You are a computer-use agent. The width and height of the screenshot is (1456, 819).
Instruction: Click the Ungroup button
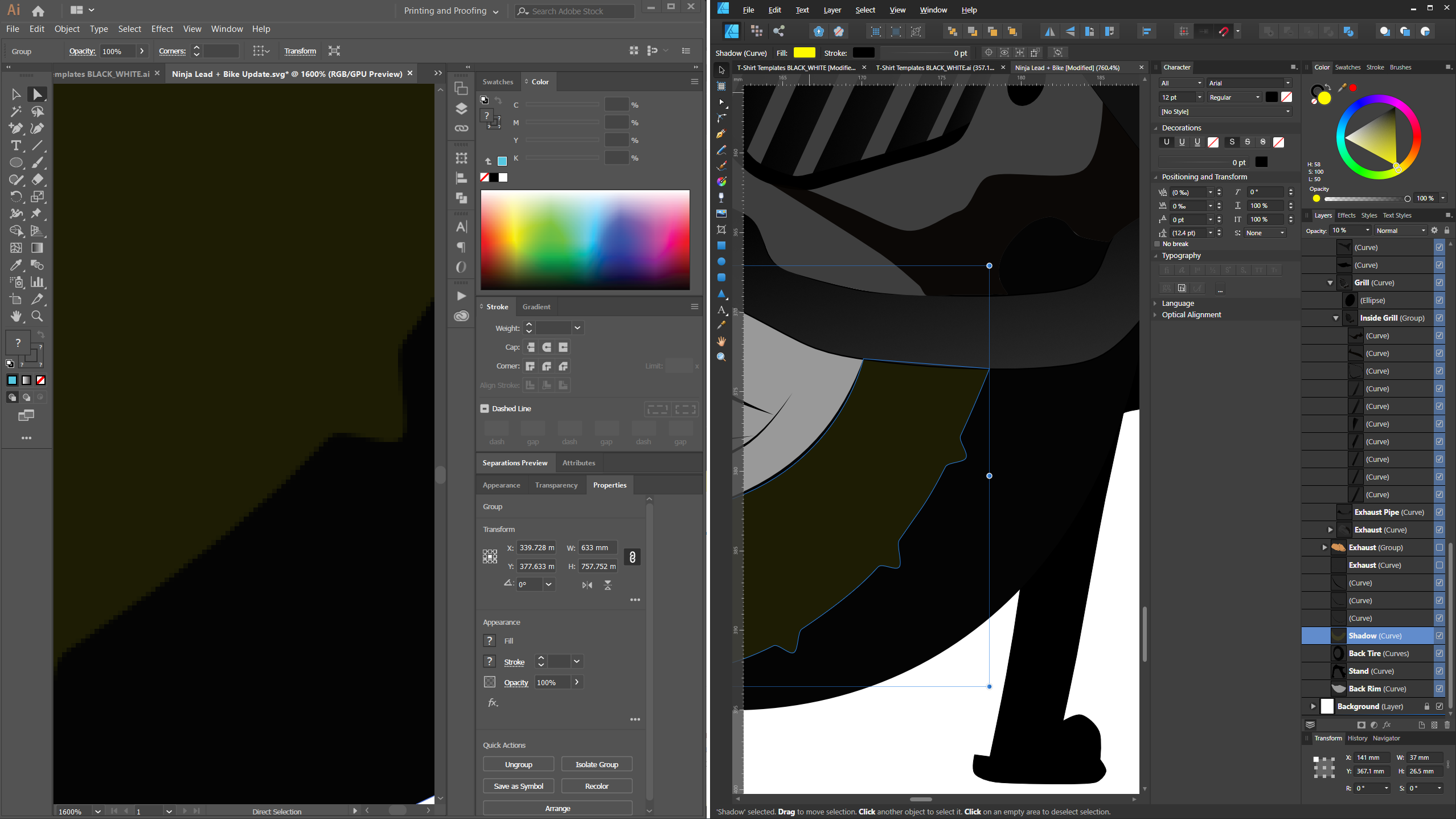(x=518, y=764)
